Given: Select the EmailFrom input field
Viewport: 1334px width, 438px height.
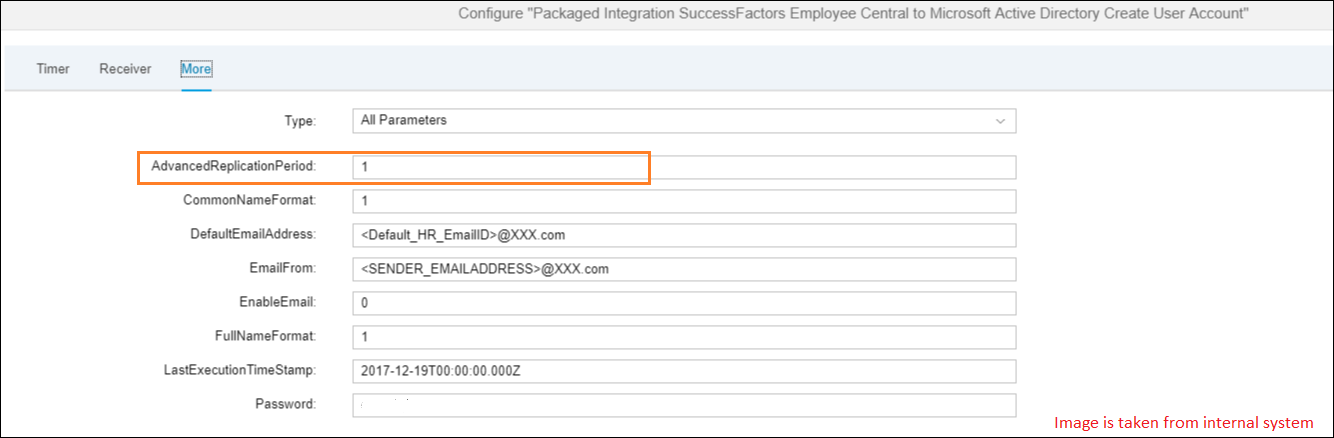Looking at the screenshot, I should pos(684,269).
